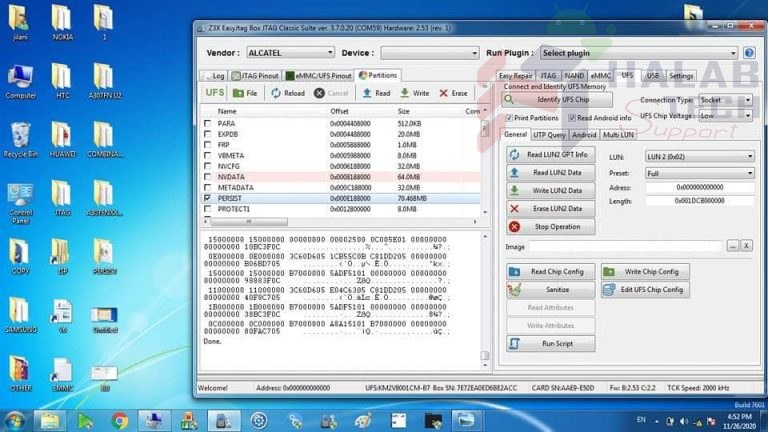Check the VBMETA partition checkbox

pyautogui.click(x=208, y=156)
